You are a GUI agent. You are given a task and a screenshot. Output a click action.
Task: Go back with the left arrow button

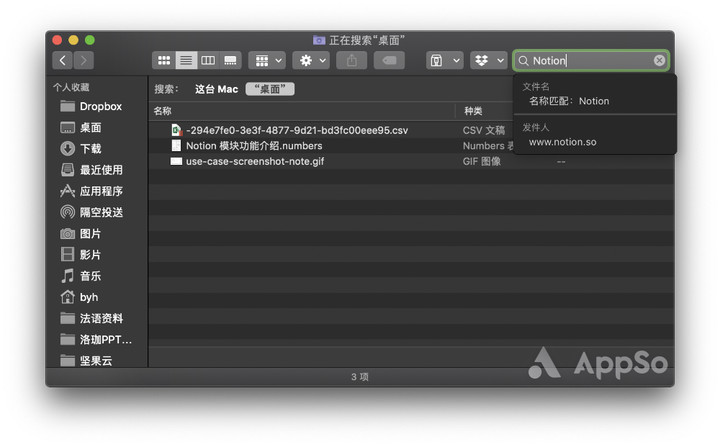tap(62, 60)
